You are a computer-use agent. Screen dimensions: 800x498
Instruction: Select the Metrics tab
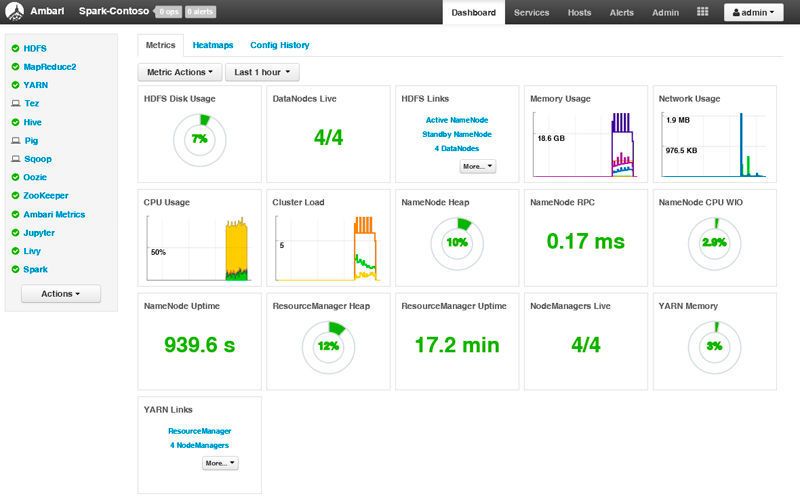(160, 45)
